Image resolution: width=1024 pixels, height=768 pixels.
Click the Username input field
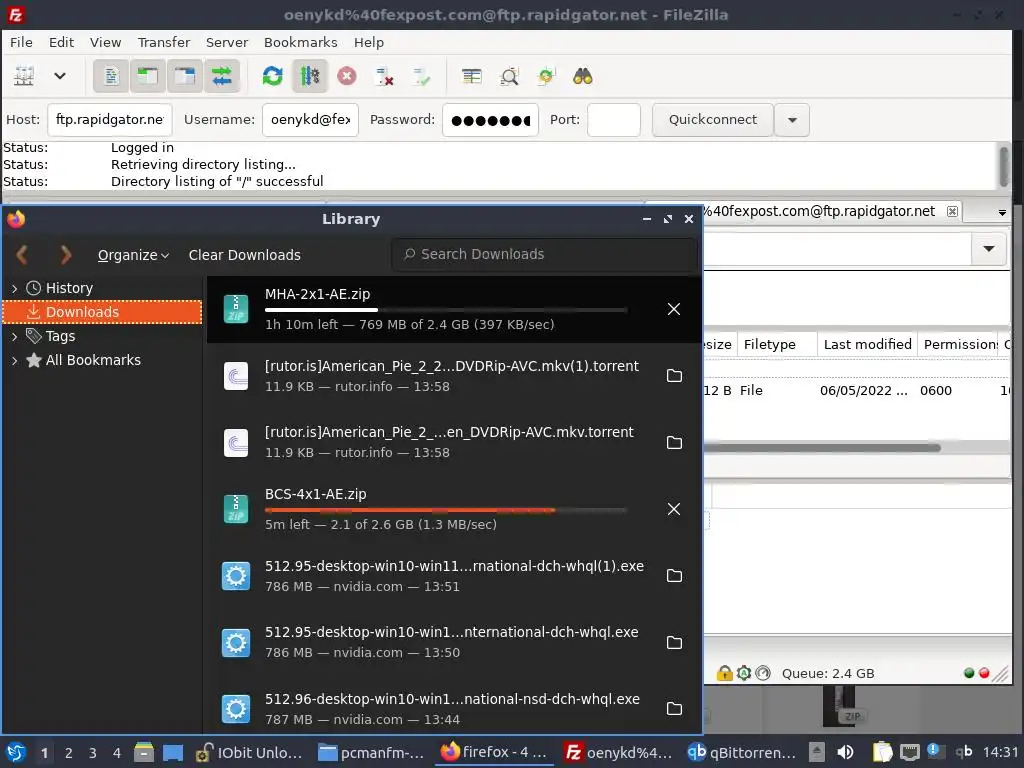click(310, 120)
